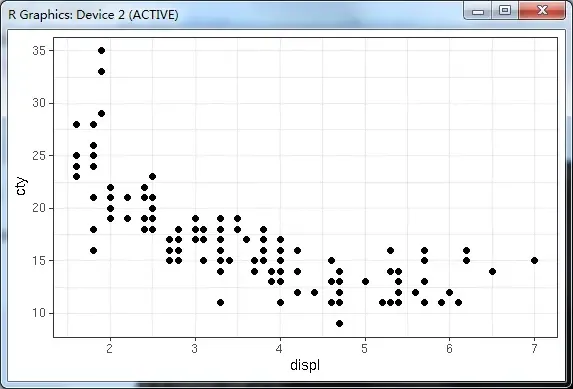This screenshot has width=573, height=389.
Task: Select the data point at displ 7, cty 15
Action: tap(534, 261)
